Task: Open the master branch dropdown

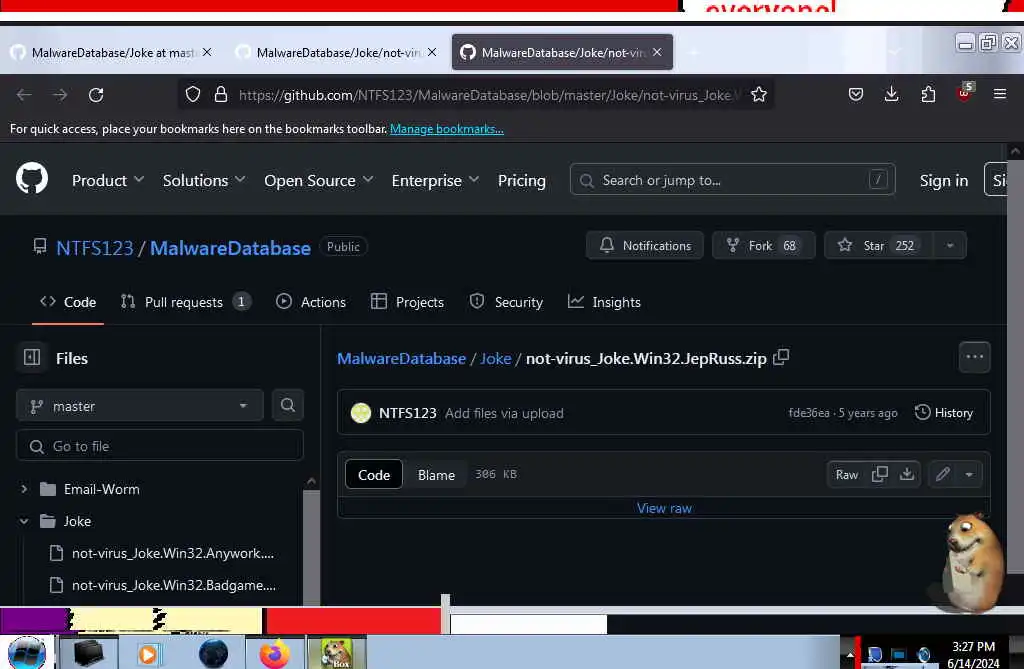Action: [140, 406]
